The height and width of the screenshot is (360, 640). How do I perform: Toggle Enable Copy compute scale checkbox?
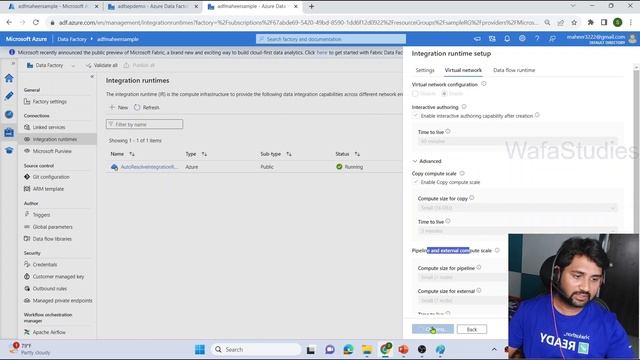pyautogui.click(x=416, y=182)
